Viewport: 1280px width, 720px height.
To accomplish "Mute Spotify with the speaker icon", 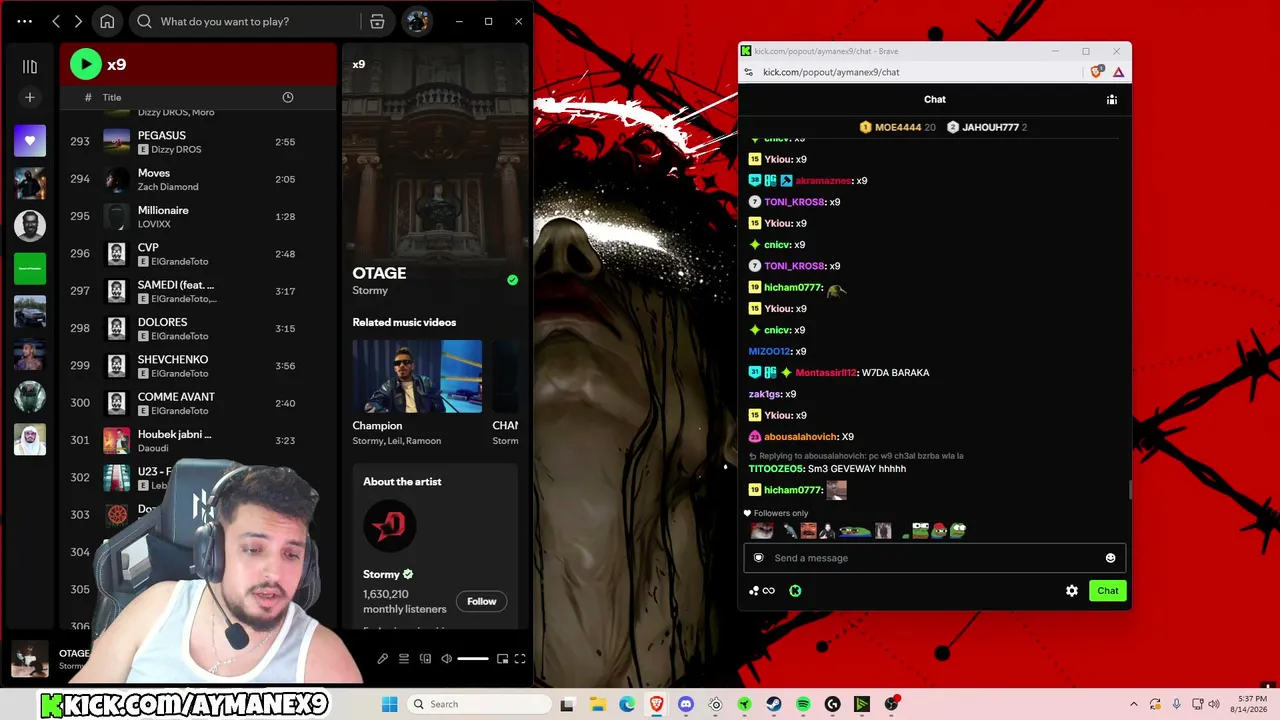I will pos(446,659).
